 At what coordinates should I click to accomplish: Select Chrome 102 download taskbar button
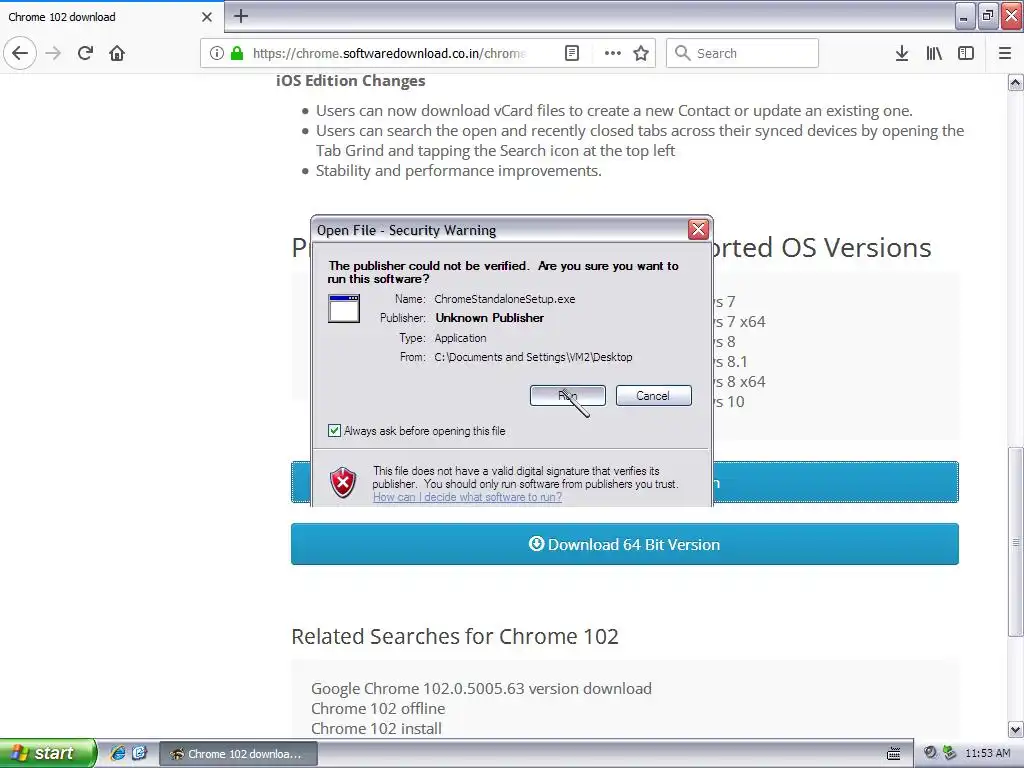[x=238, y=754]
